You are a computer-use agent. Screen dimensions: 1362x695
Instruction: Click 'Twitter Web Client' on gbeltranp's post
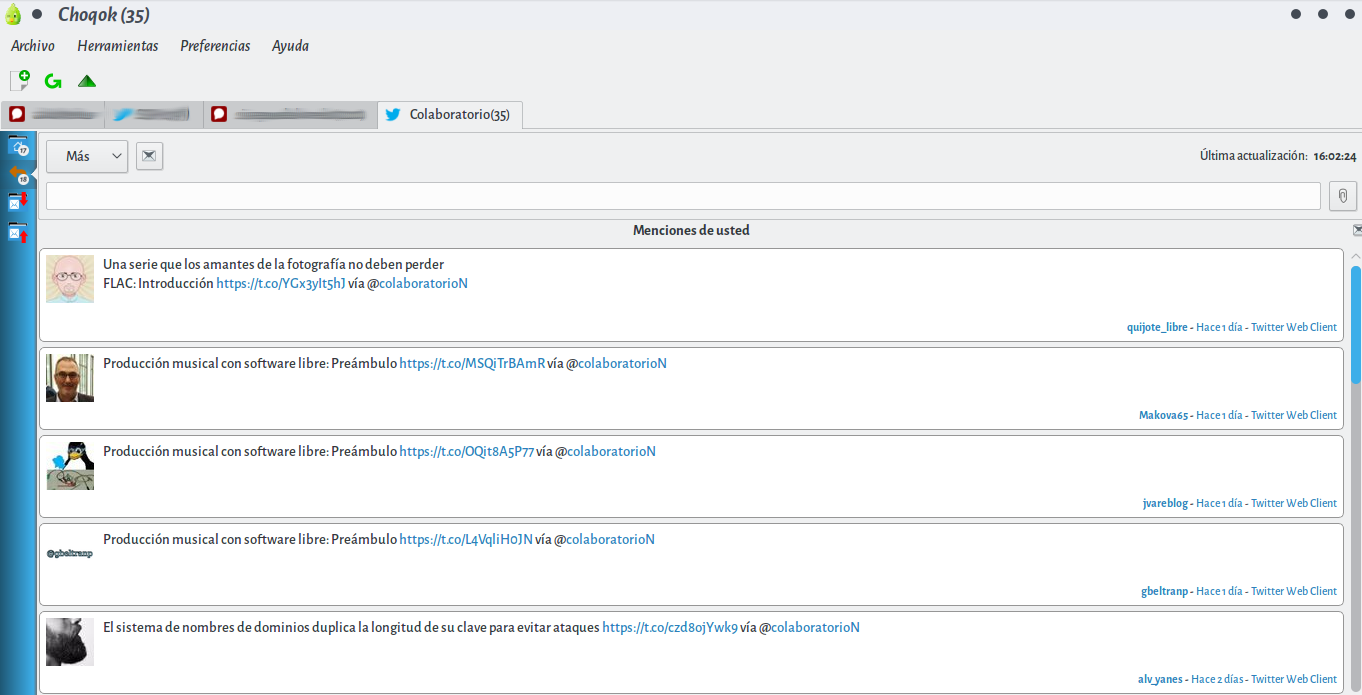click(1294, 591)
